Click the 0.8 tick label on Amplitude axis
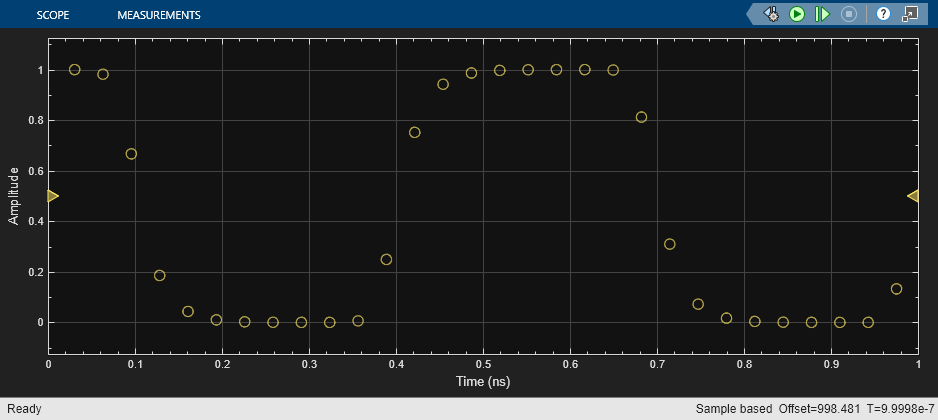Viewport: 938px width, 420px height. (x=35, y=120)
